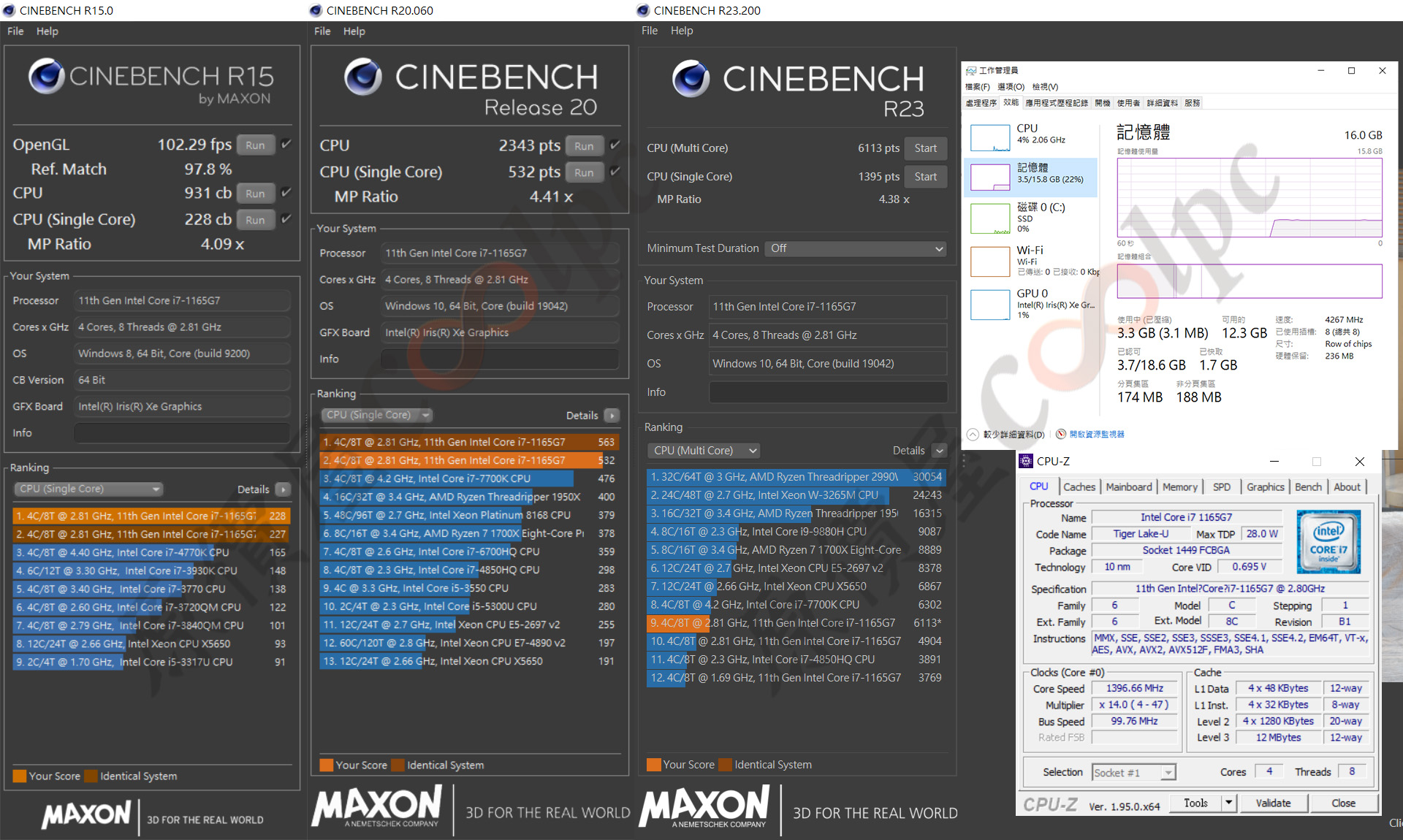The height and width of the screenshot is (840, 1403).
Task: Run CPU test in Cinebench R20
Action: [x=584, y=146]
